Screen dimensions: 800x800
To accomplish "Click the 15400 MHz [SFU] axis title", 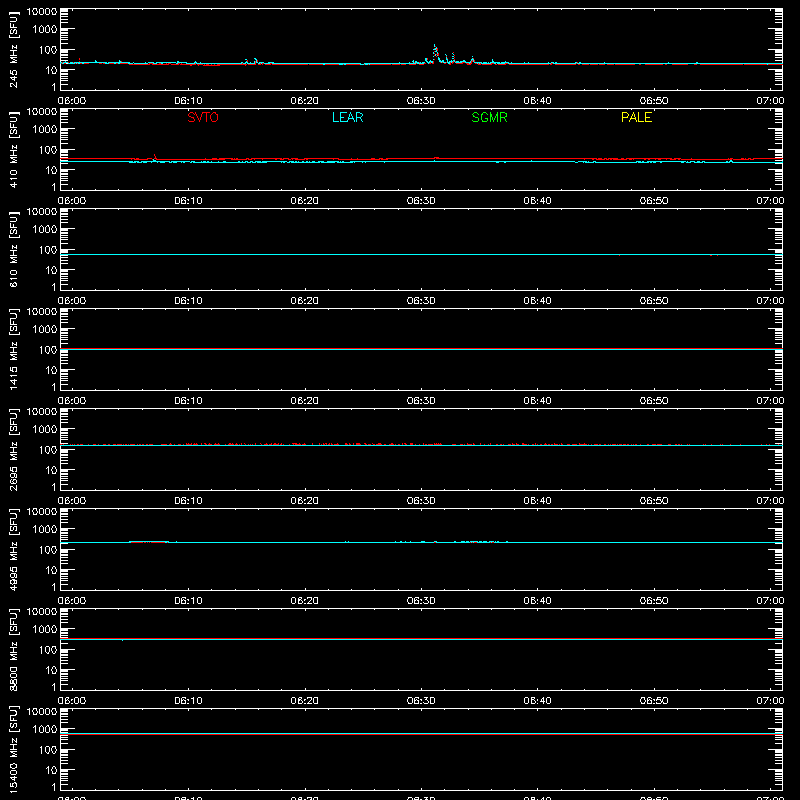I will [13, 749].
